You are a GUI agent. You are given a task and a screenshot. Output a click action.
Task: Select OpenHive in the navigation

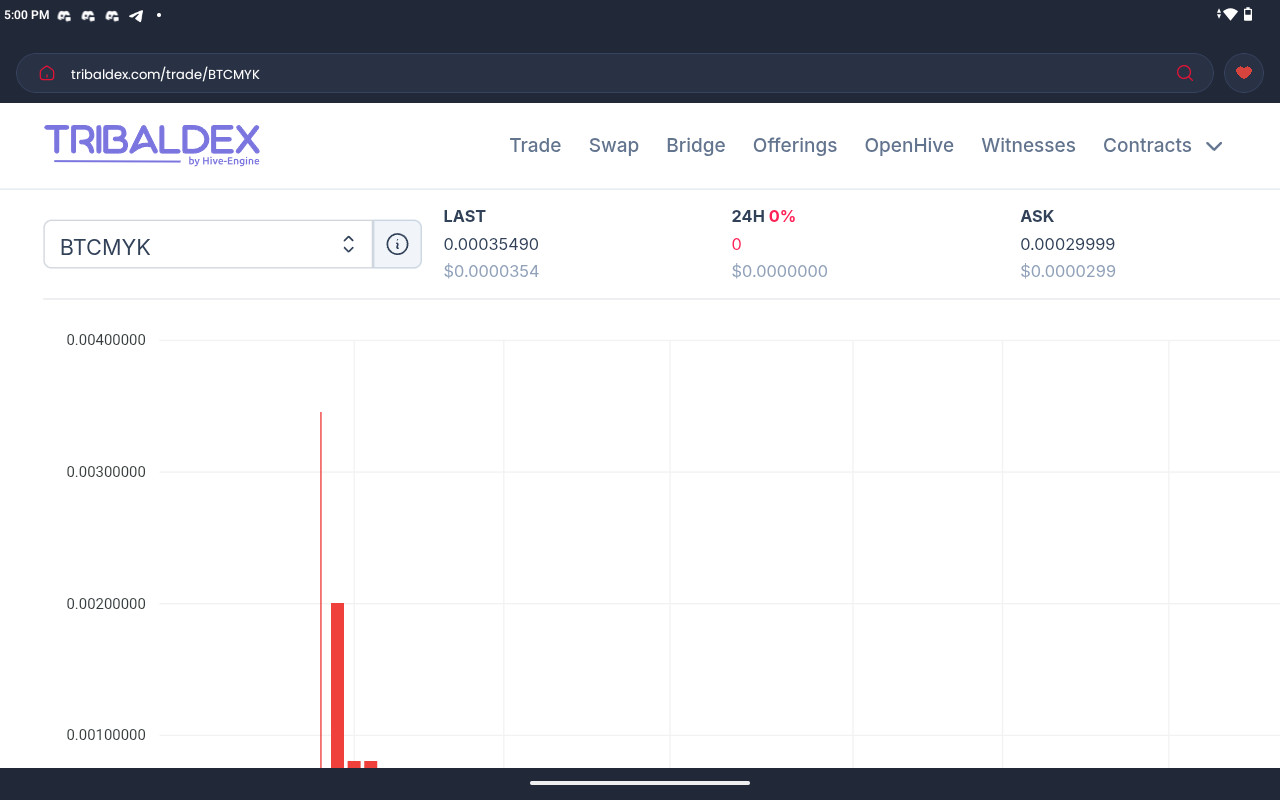click(x=909, y=146)
